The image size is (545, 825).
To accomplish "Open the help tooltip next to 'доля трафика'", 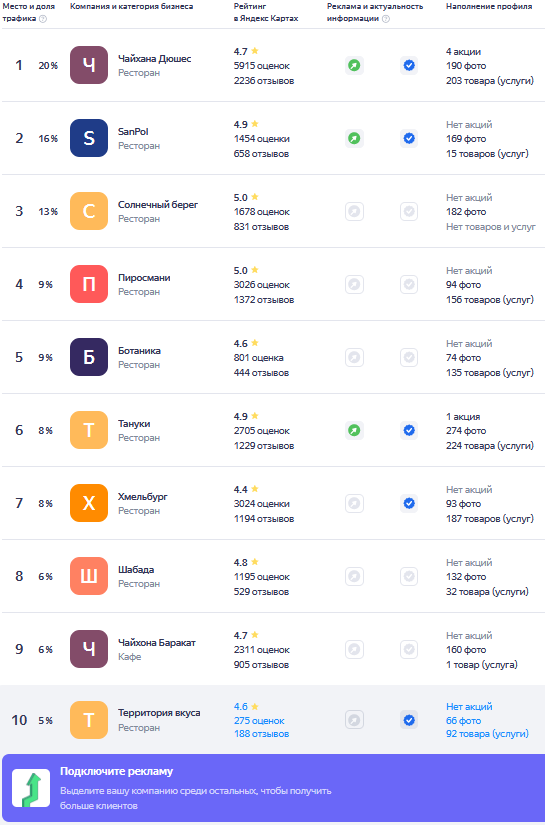I will (43, 19).
